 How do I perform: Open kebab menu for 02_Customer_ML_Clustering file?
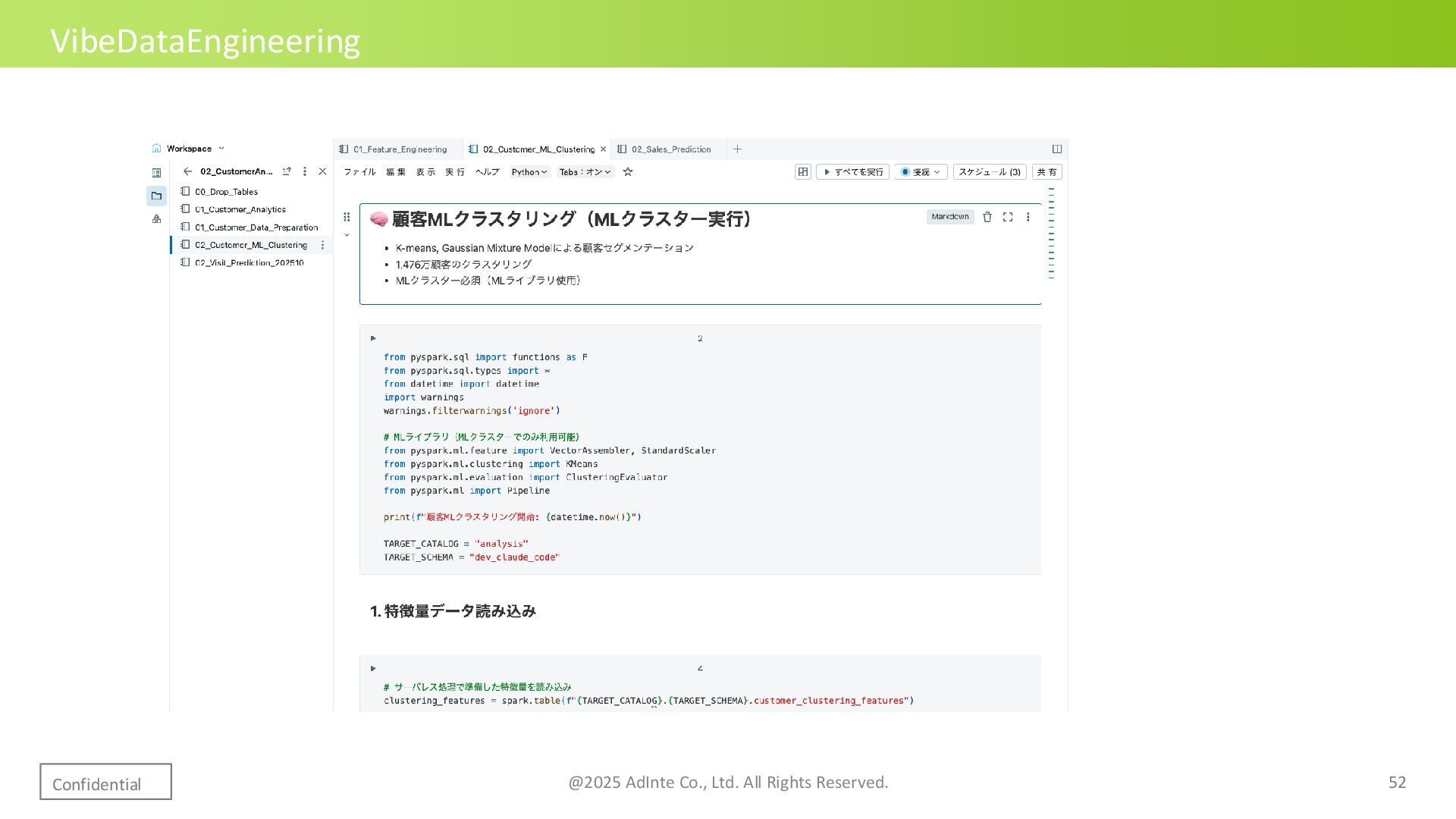coord(322,245)
